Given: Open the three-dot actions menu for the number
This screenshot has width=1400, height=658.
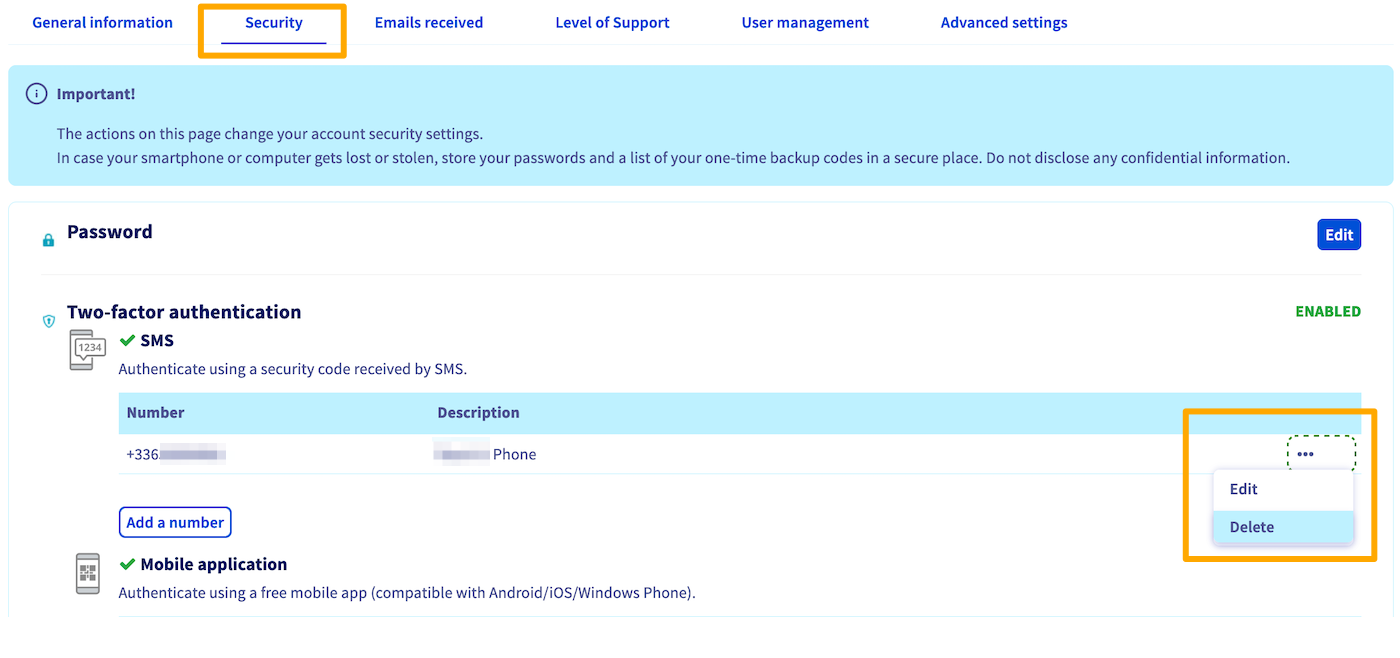Looking at the screenshot, I should pos(1306,453).
